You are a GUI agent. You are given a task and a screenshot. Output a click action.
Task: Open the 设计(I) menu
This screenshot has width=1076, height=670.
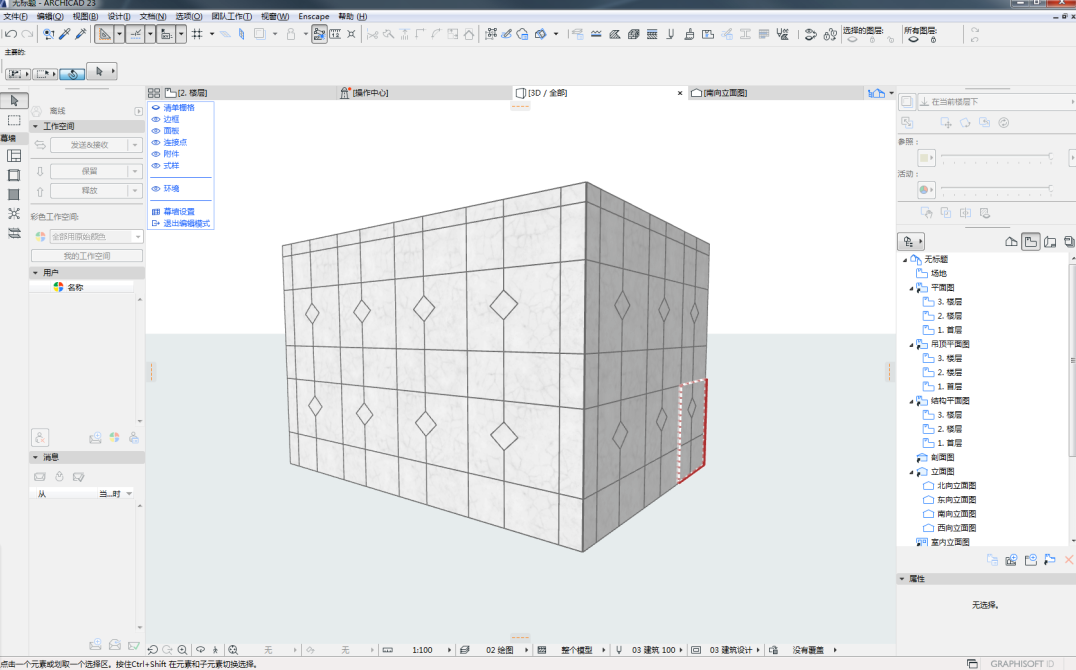click(119, 16)
